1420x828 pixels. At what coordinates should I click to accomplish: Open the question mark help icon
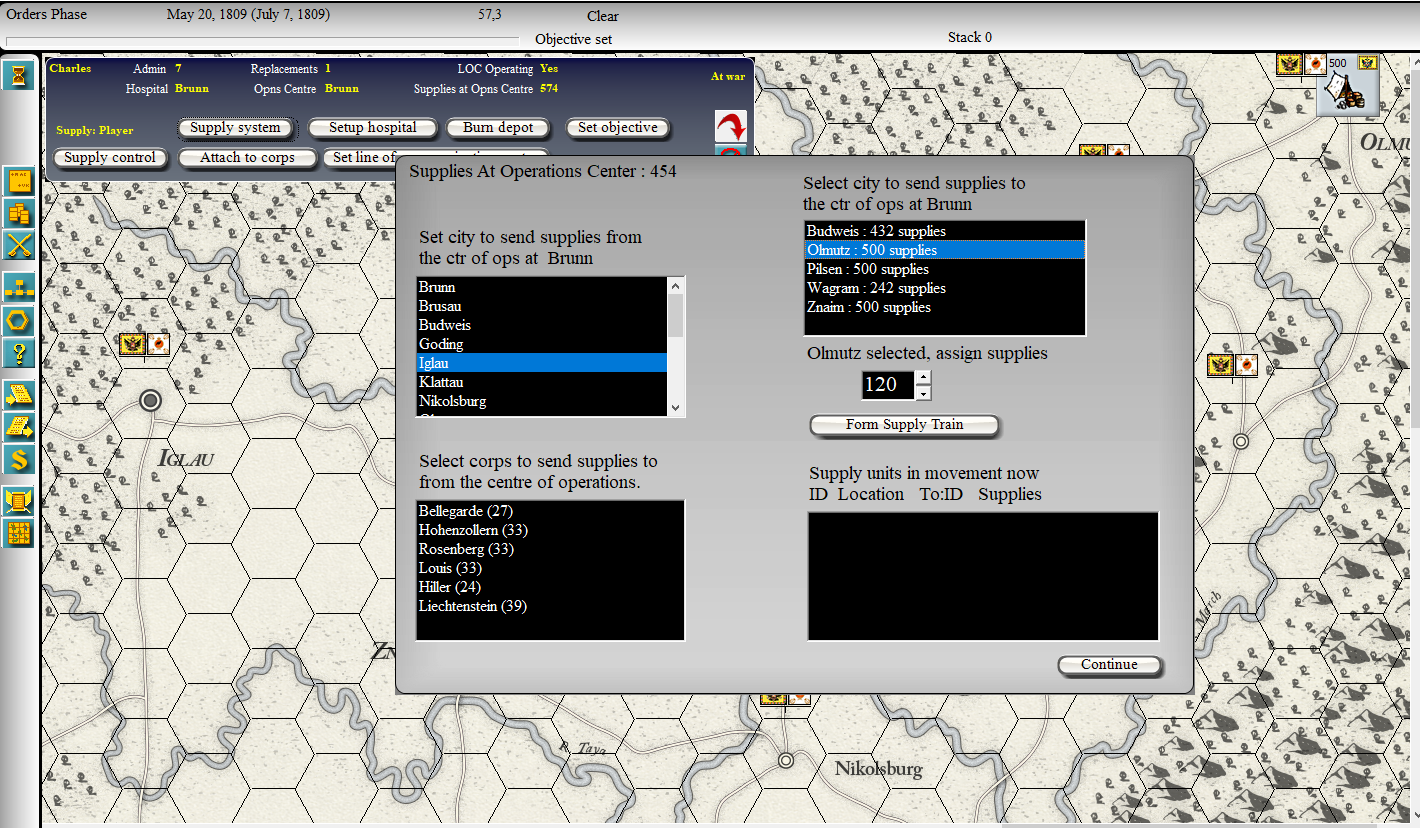click(20, 353)
